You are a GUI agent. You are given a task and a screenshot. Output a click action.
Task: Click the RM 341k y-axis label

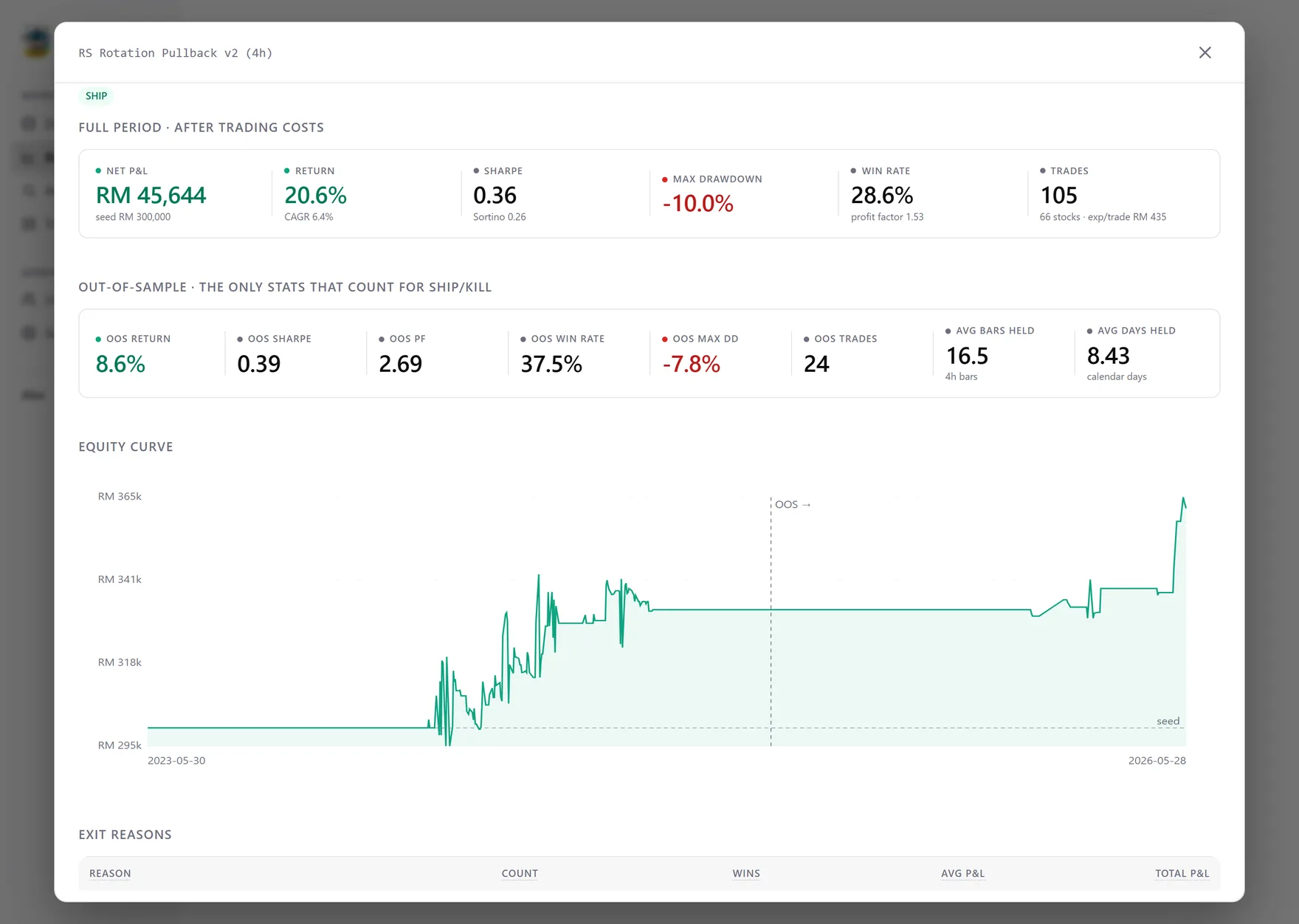pos(120,579)
